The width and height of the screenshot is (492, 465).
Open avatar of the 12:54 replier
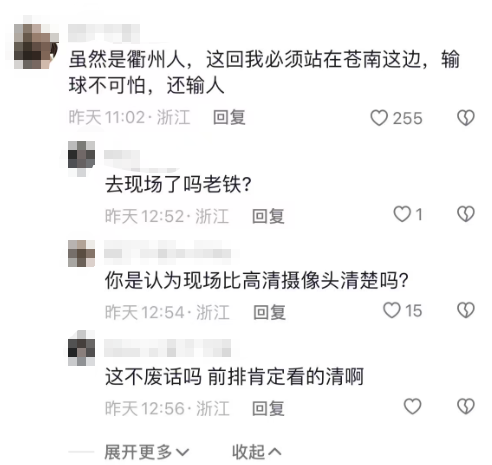pos(81,253)
